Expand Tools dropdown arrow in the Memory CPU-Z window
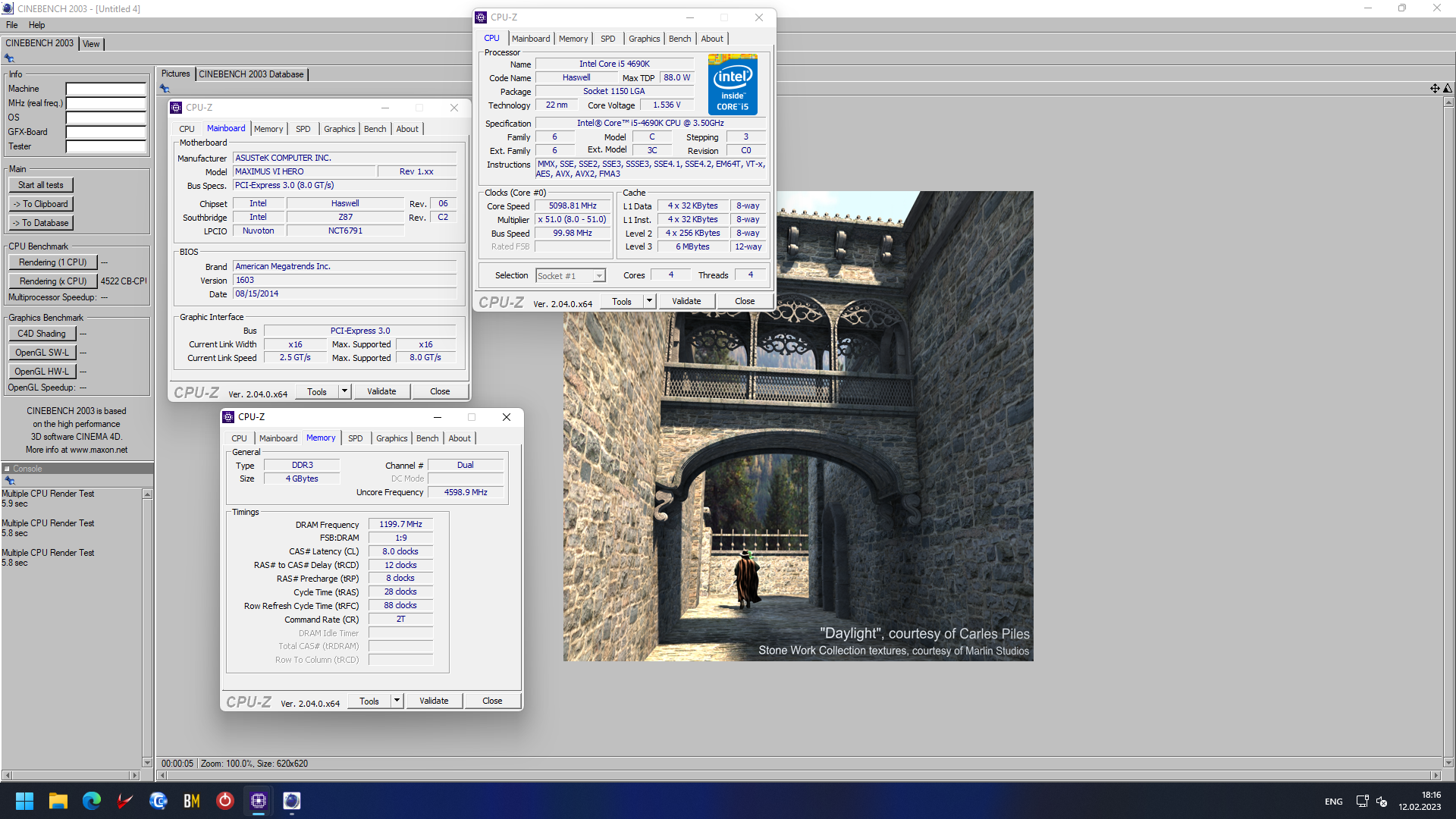 coord(397,701)
